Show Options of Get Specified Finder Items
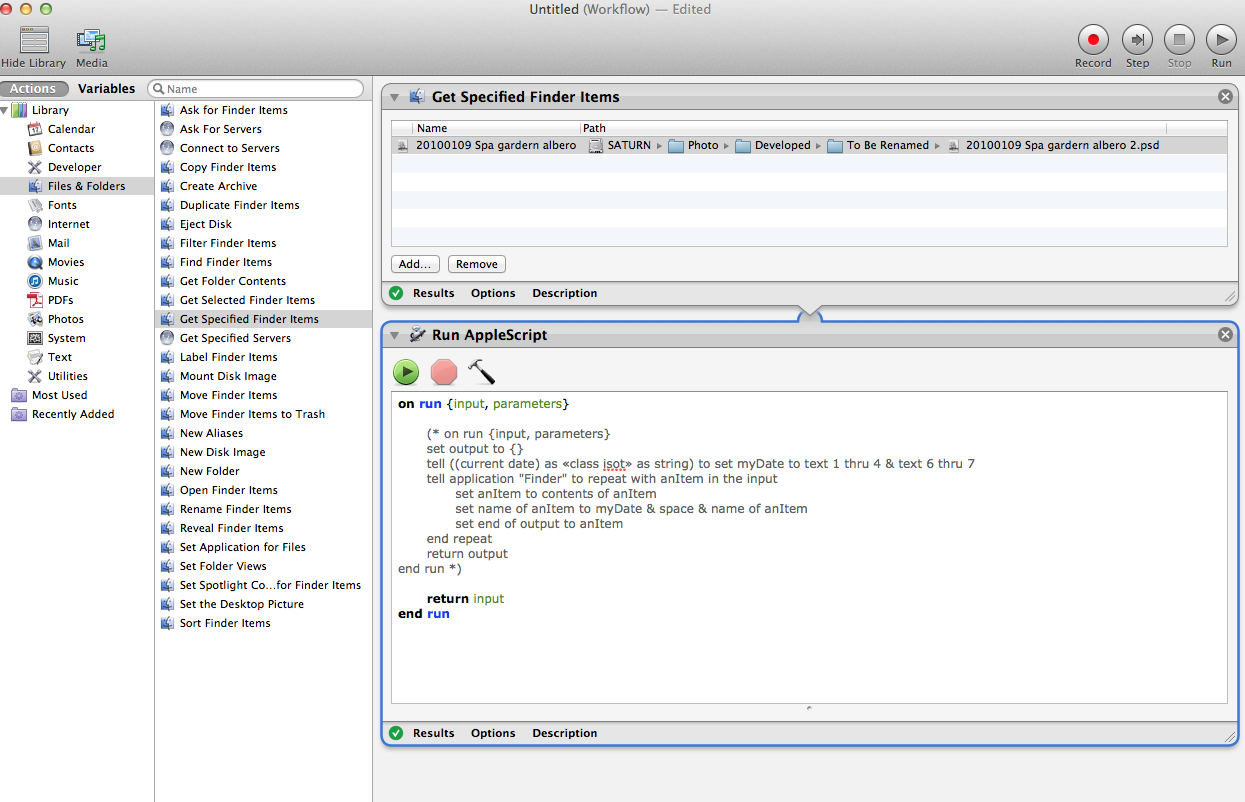This screenshot has width=1245, height=802. [493, 293]
